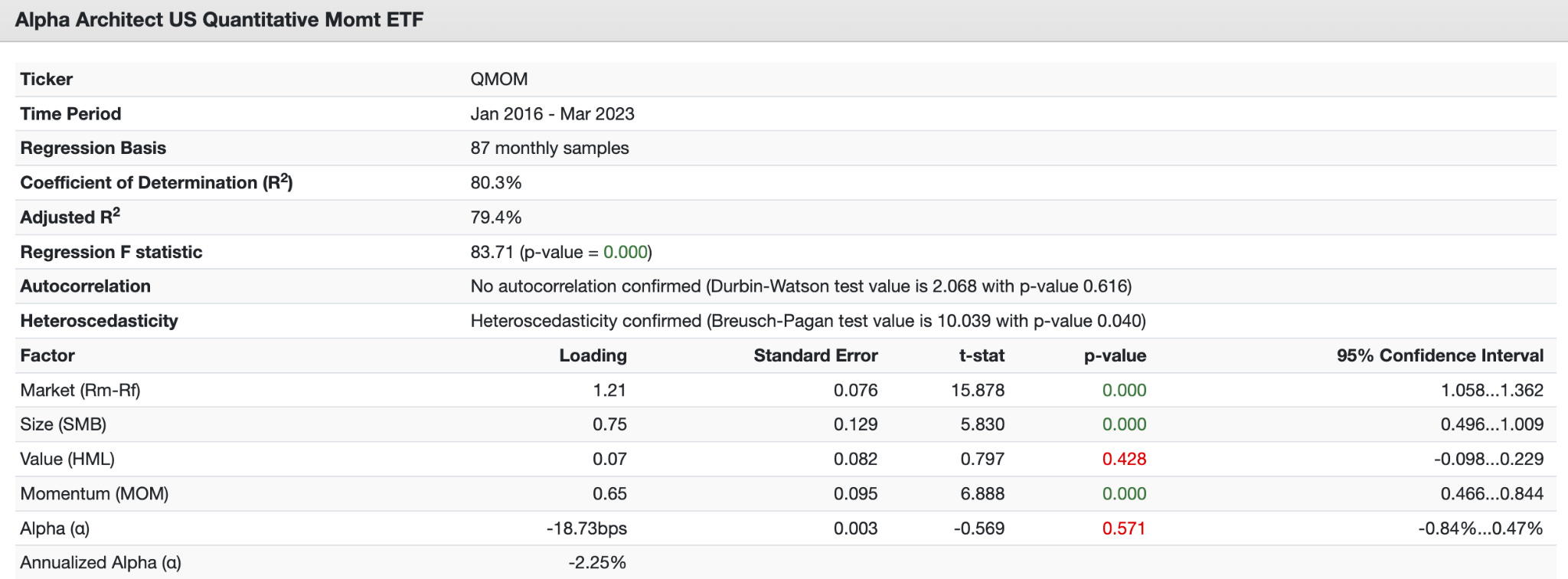Image resolution: width=1568 pixels, height=579 pixels.
Task: Click the '95% Confidence Interval' column header
Action: coord(1440,355)
